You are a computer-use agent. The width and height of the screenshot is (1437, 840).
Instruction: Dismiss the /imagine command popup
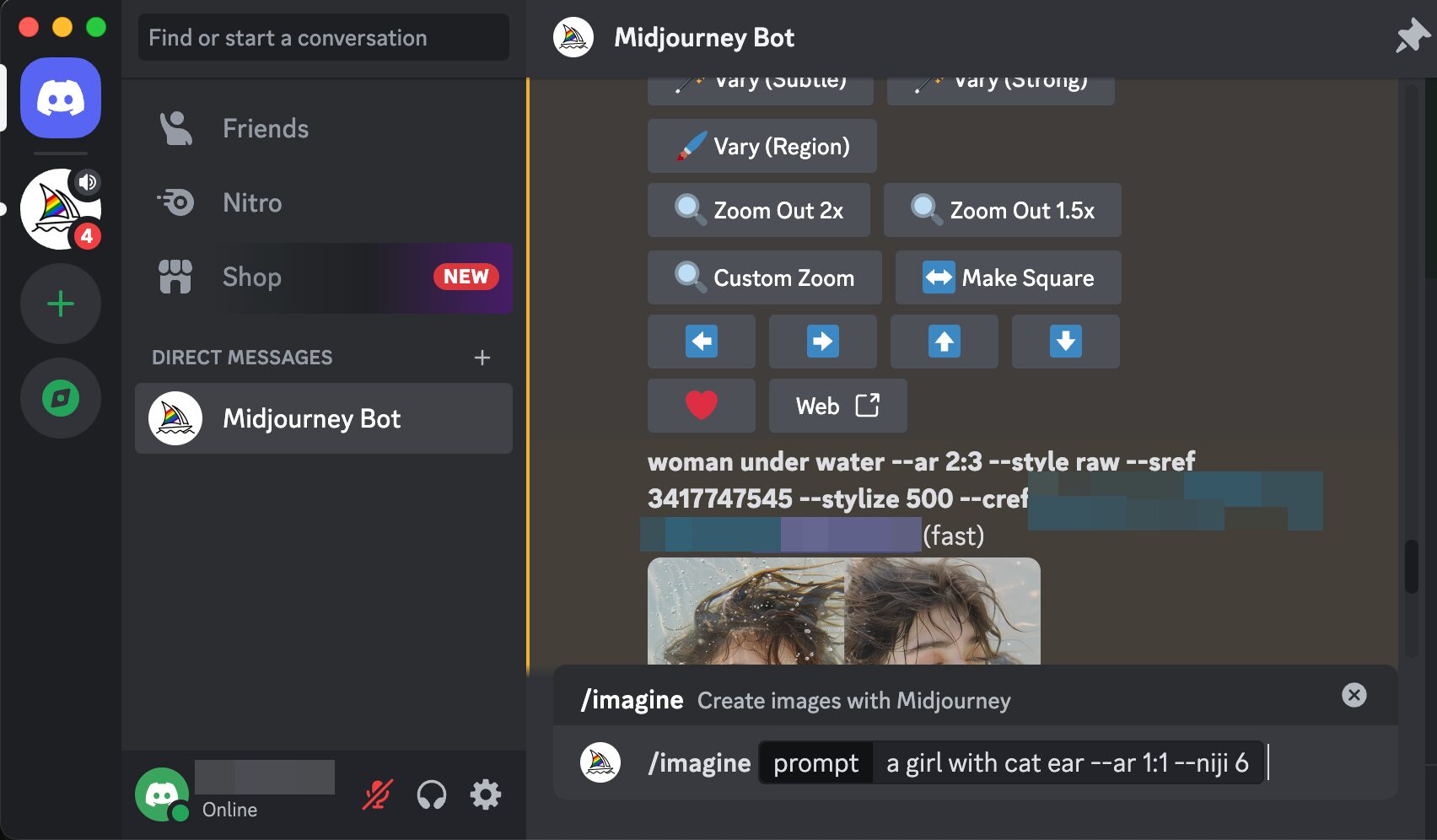coord(1354,695)
